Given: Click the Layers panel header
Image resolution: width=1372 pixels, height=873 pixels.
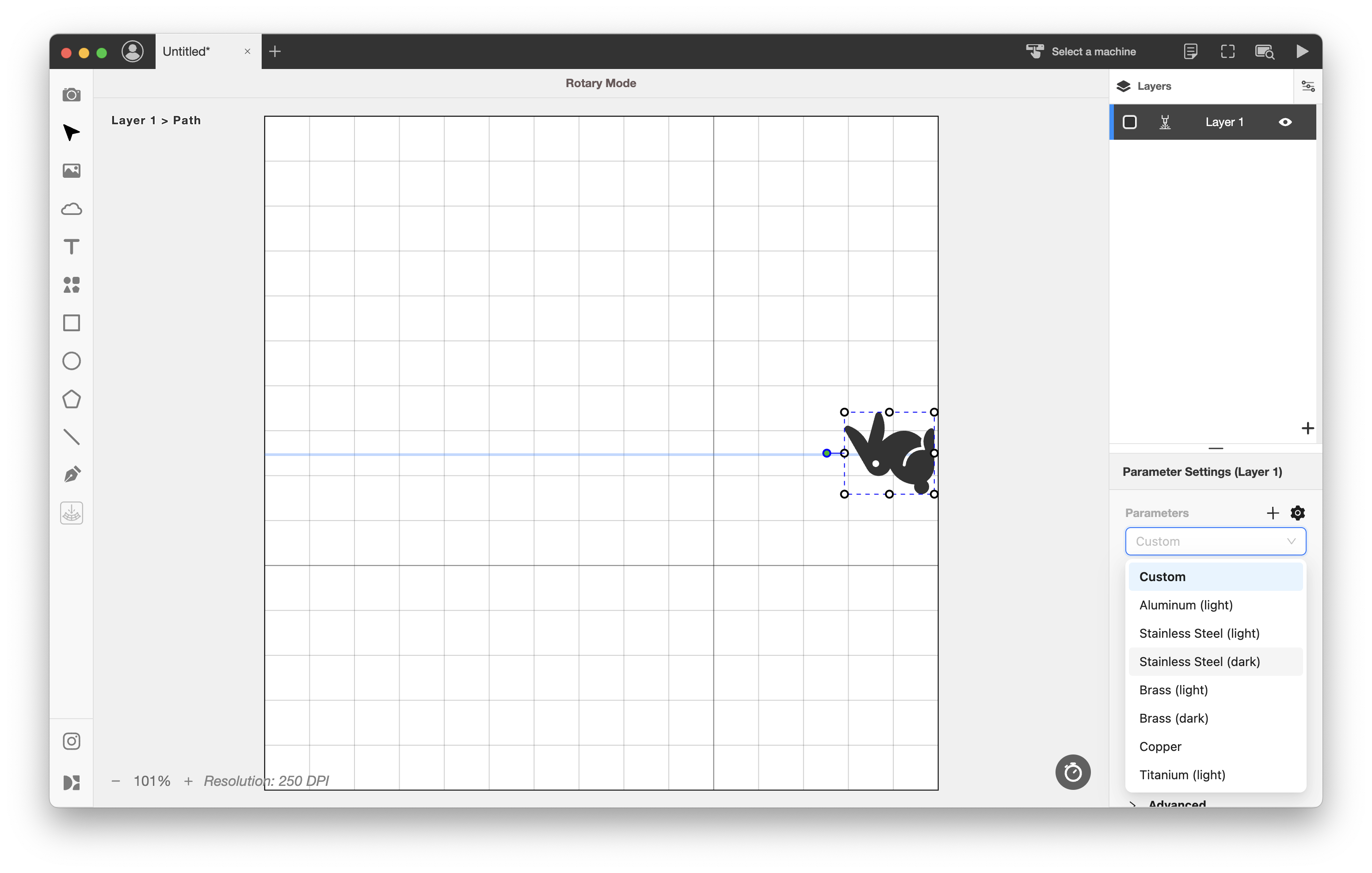Looking at the screenshot, I should pos(1201,86).
